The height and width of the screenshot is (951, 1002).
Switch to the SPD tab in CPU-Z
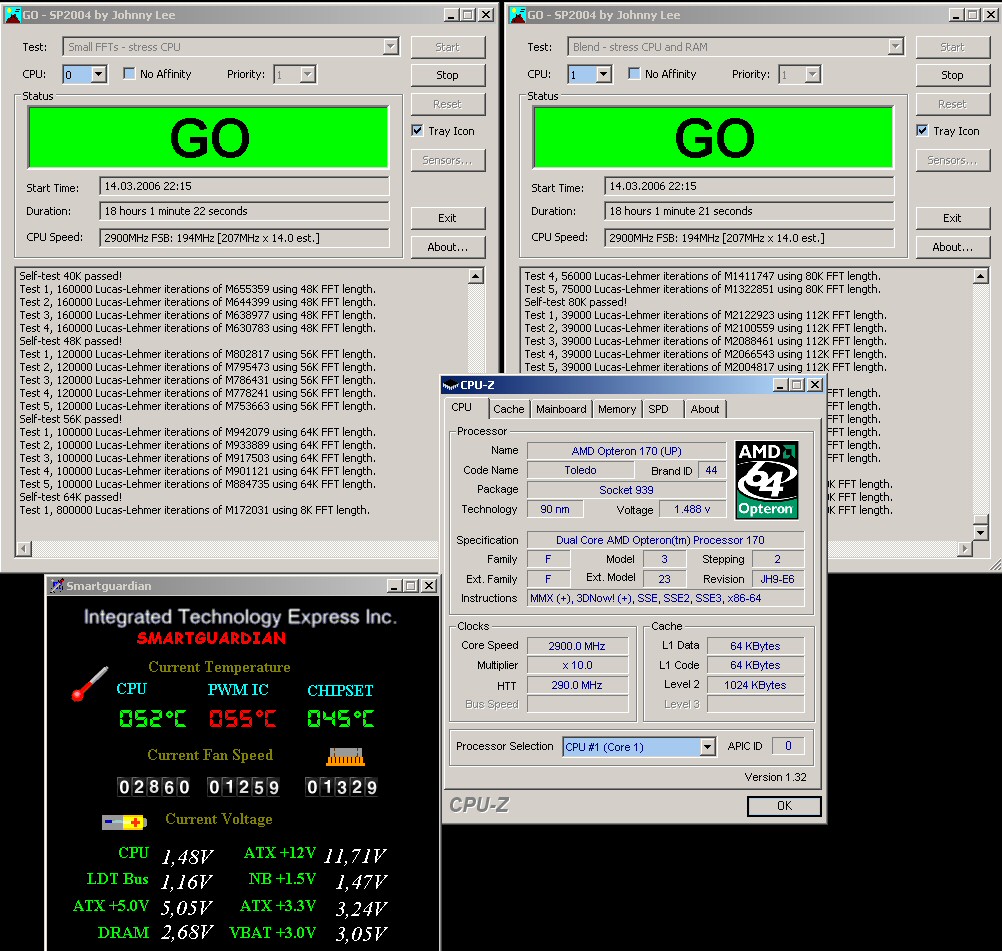tap(658, 409)
